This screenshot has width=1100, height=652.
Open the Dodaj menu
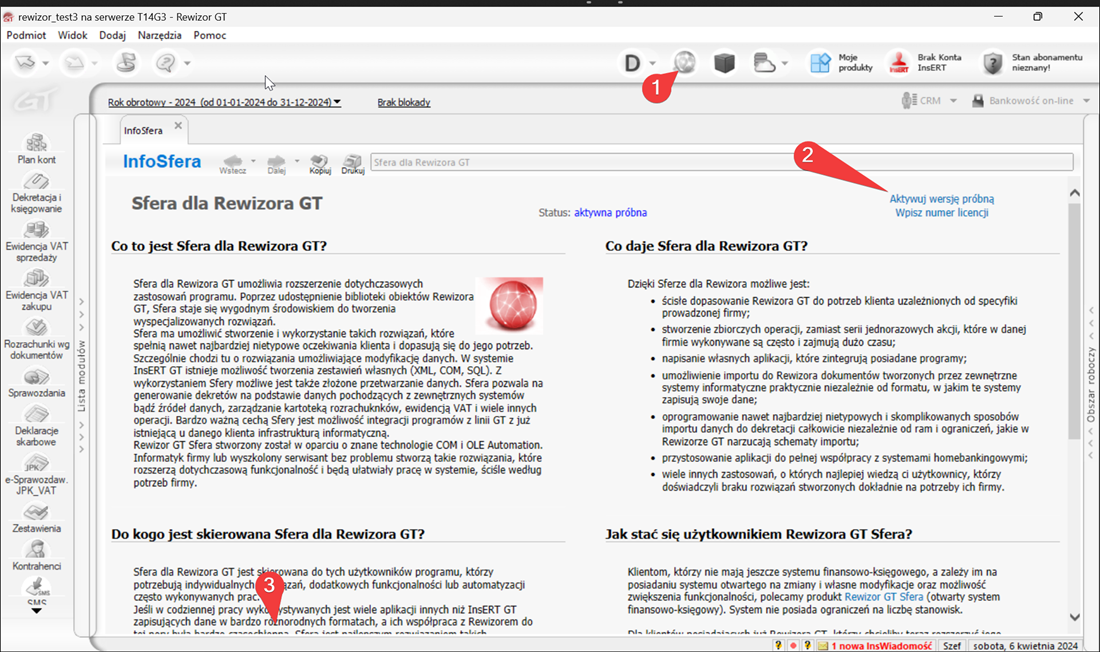pyautogui.click(x=112, y=35)
